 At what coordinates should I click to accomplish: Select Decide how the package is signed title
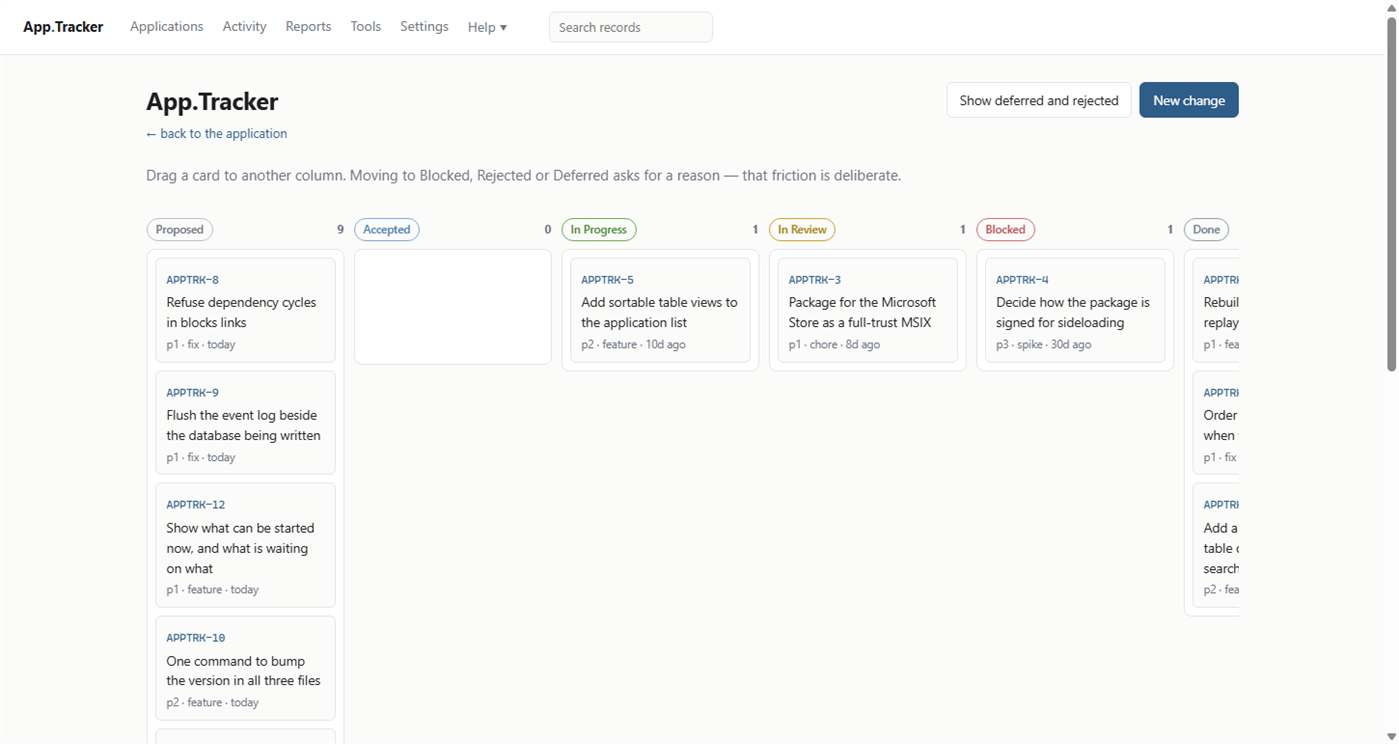(1073, 312)
